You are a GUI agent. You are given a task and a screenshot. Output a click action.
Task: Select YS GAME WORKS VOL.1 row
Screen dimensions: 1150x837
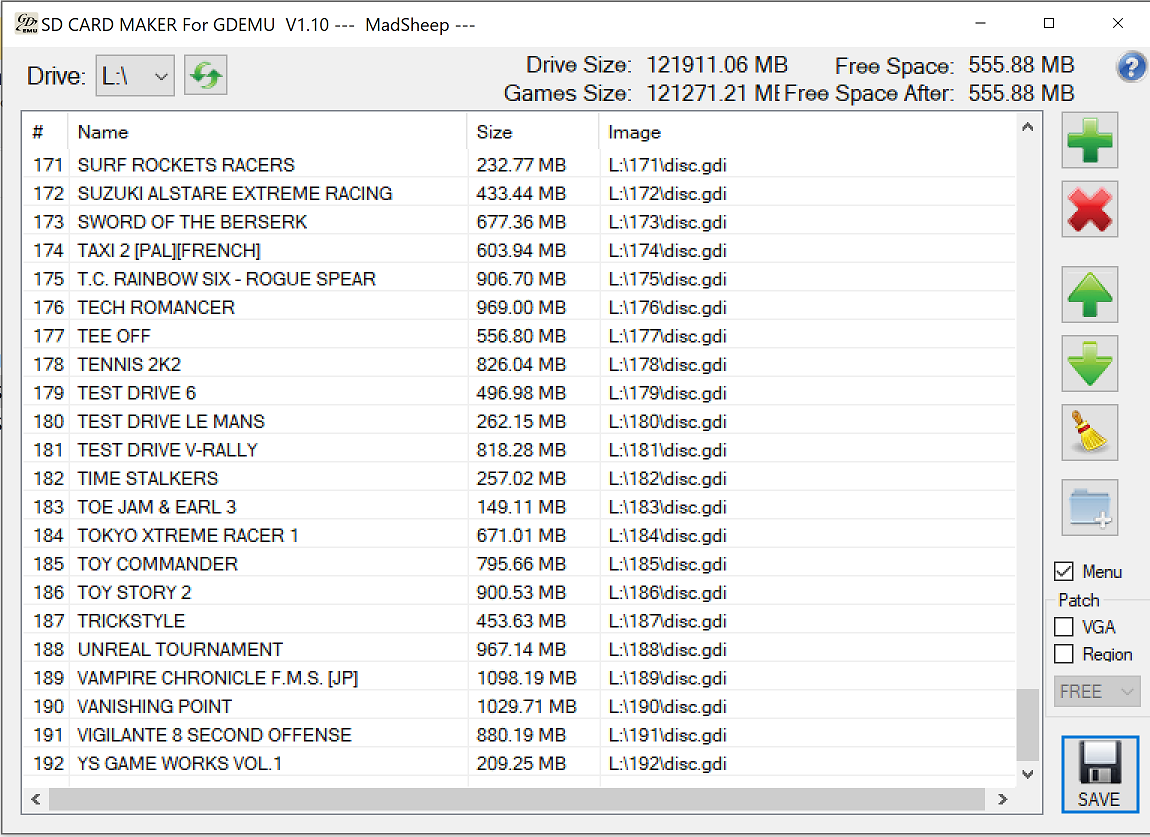click(x=519, y=764)
